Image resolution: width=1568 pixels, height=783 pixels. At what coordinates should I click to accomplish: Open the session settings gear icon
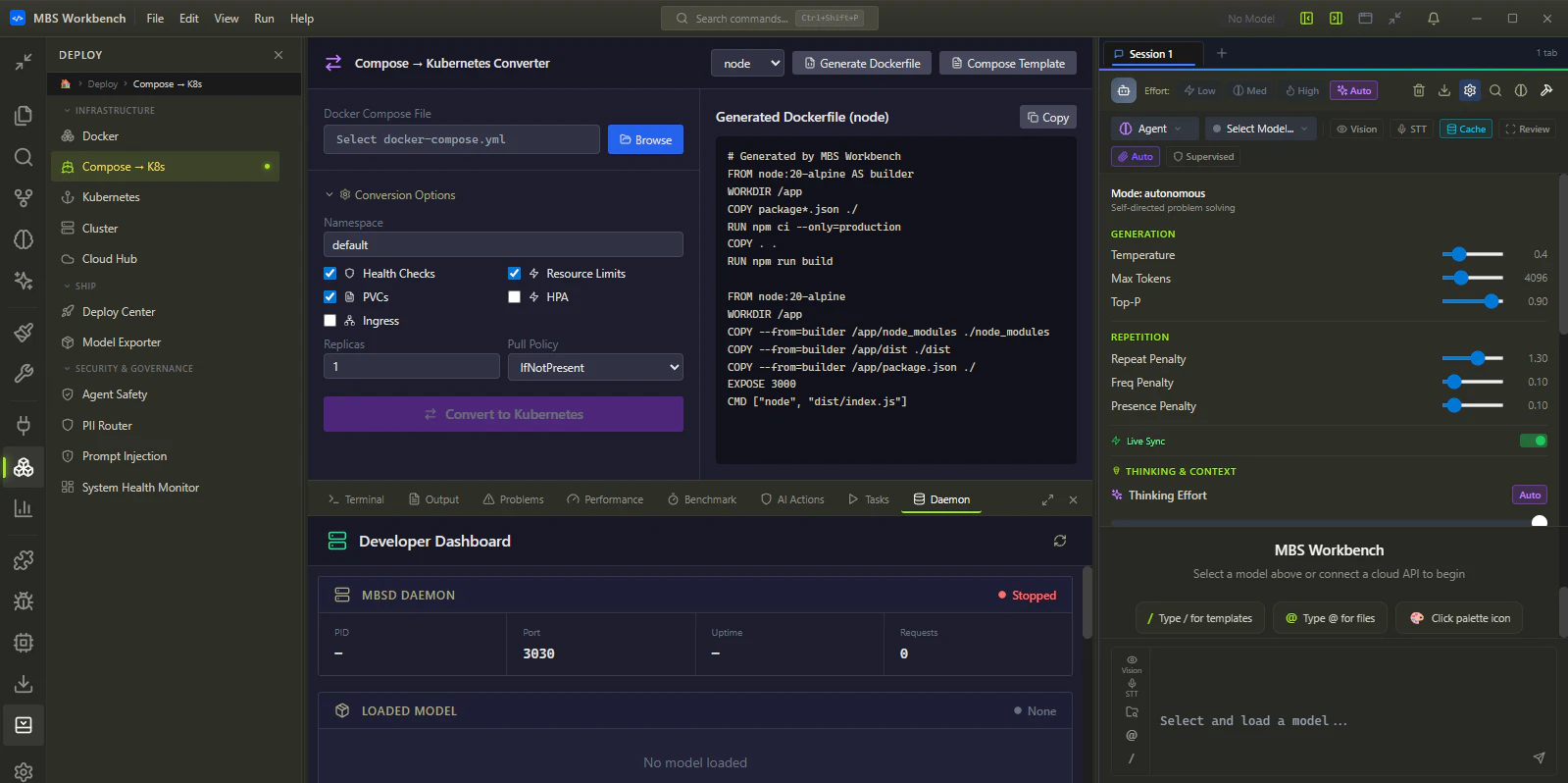pos(1469,90)
